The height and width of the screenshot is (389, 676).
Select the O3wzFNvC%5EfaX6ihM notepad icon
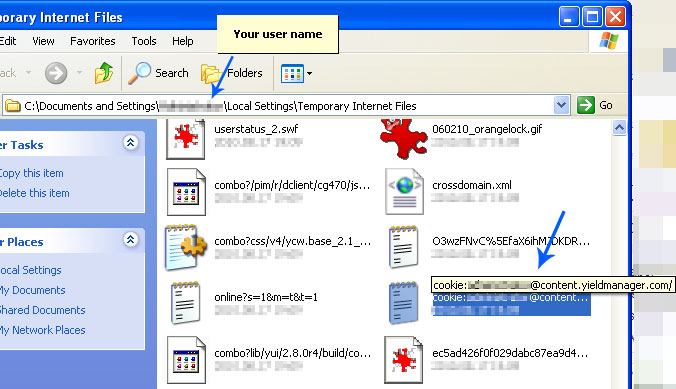(404, 247)
